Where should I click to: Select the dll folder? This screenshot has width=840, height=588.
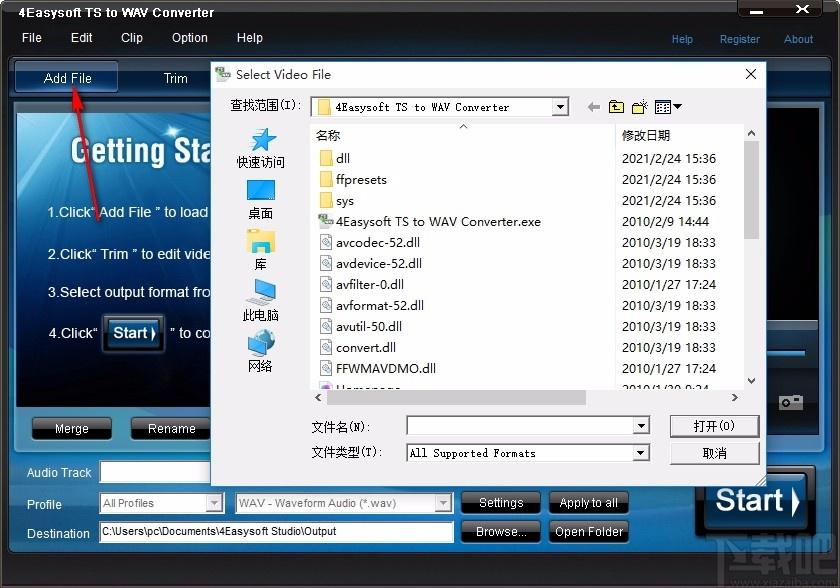(x=335, y=159)
